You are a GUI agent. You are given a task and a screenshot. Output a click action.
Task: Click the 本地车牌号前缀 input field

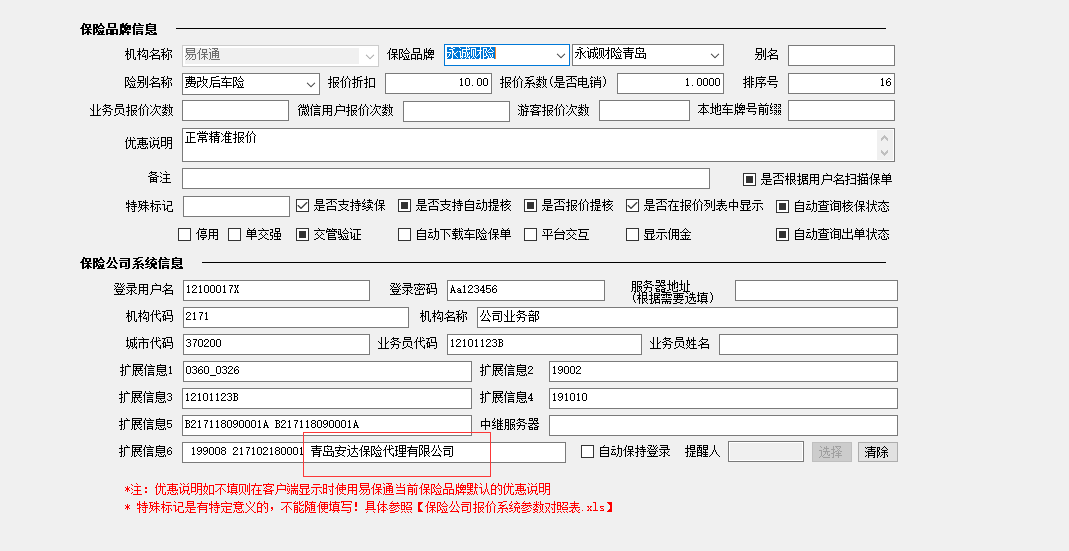[841, 110]
